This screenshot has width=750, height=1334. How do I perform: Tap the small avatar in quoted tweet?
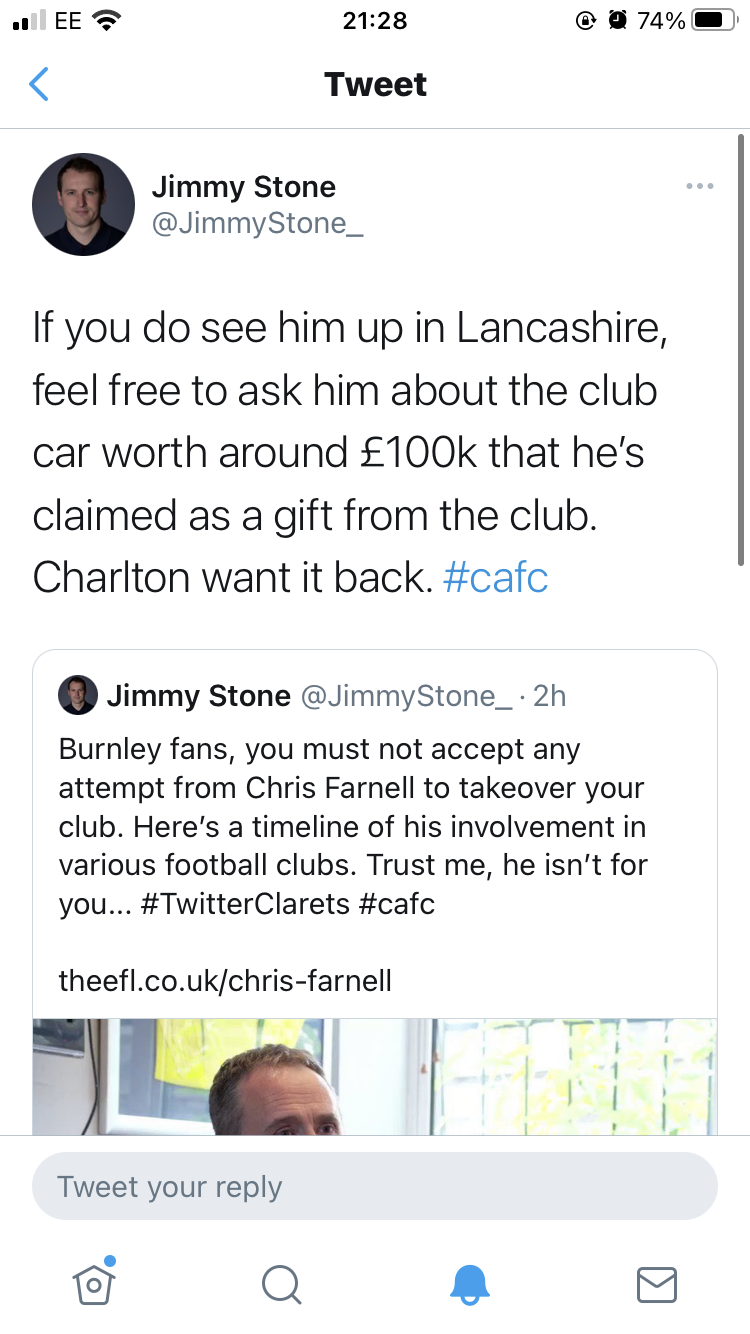tap(78, 695)
